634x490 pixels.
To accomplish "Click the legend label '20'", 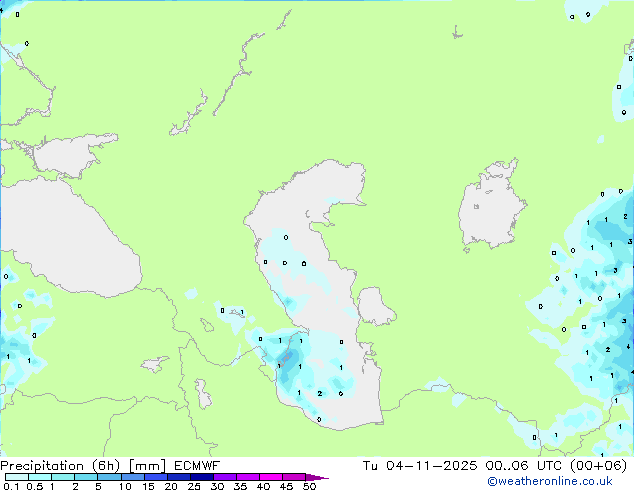I will tap(171, 486).
